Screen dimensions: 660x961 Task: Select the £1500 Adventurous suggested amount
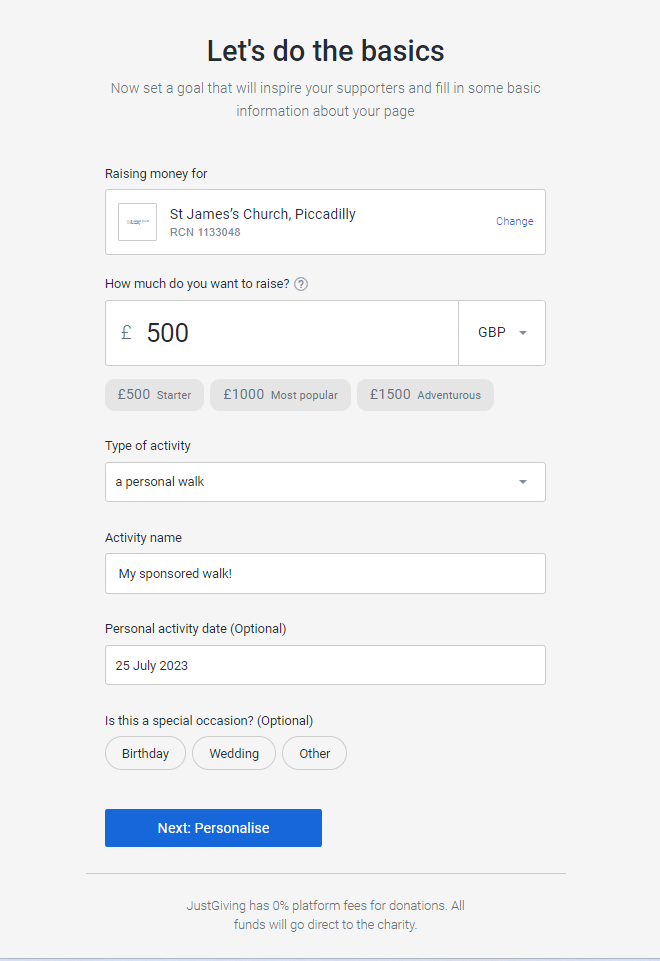[425, 395]
